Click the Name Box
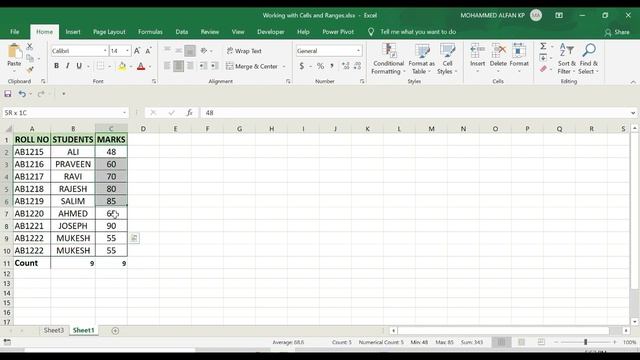The height and width of the screenshot is (360, 640). coord(65,113)
